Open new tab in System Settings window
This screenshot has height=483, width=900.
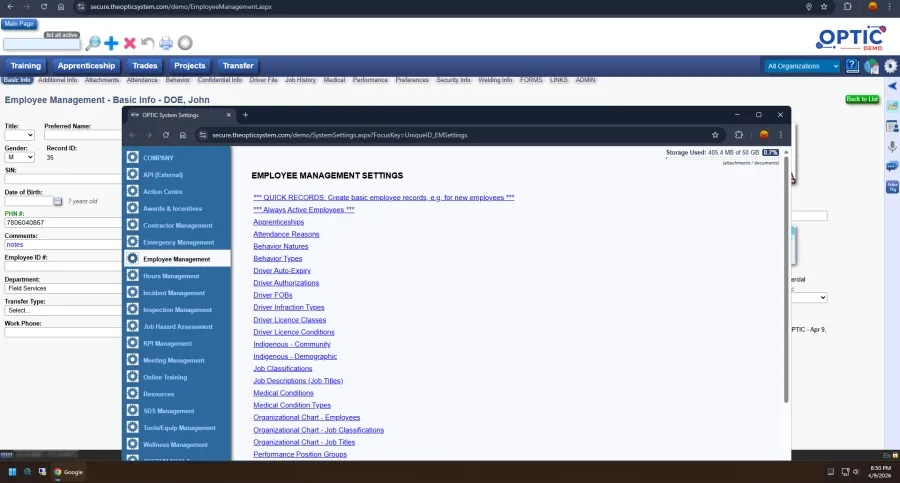coord(245,115)
